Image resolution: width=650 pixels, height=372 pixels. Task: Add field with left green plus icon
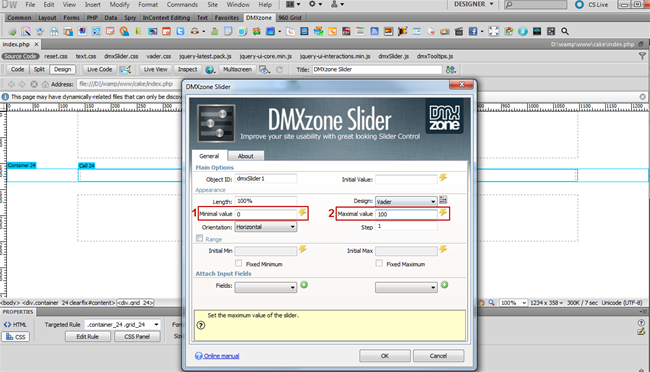click(x=304, y=285)
